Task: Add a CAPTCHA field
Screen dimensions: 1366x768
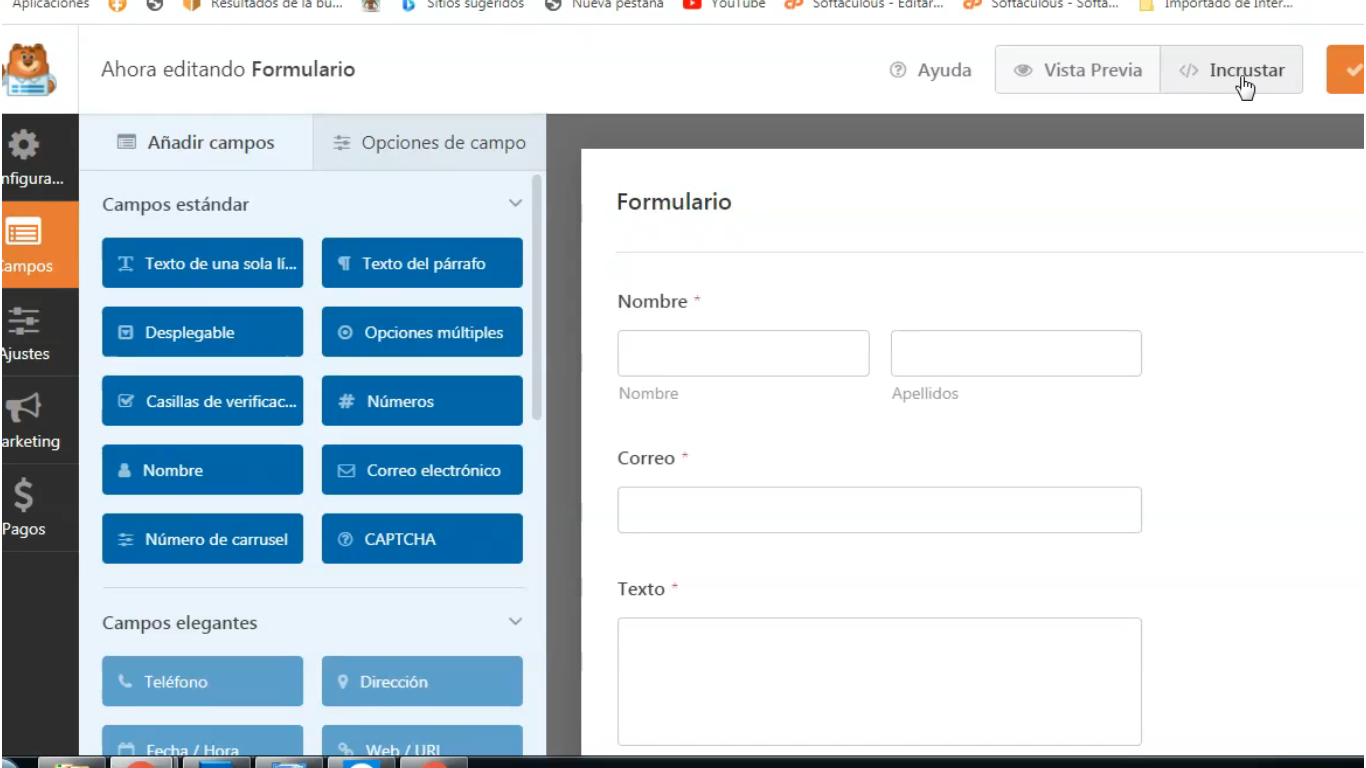Action: (x=422, y=539)
